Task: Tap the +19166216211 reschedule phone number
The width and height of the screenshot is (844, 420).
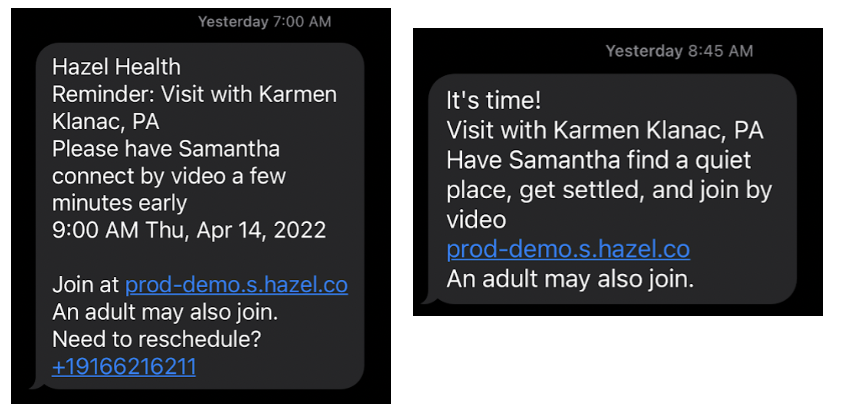Action: point(123,367)
